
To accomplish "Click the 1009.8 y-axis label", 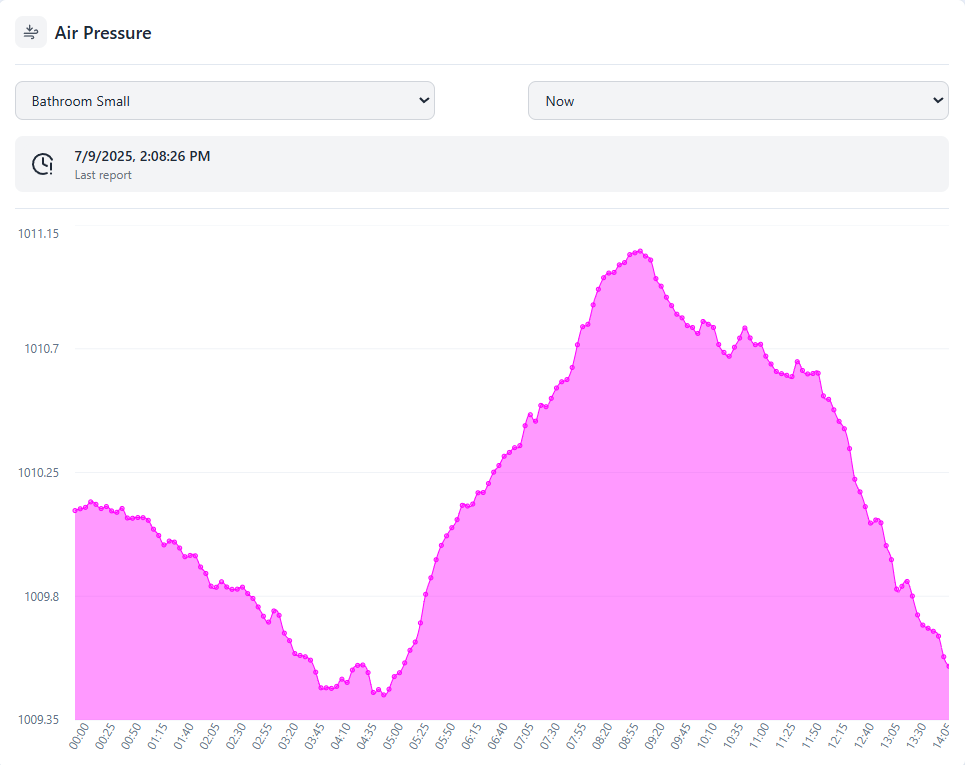I will tap(42, 597).
